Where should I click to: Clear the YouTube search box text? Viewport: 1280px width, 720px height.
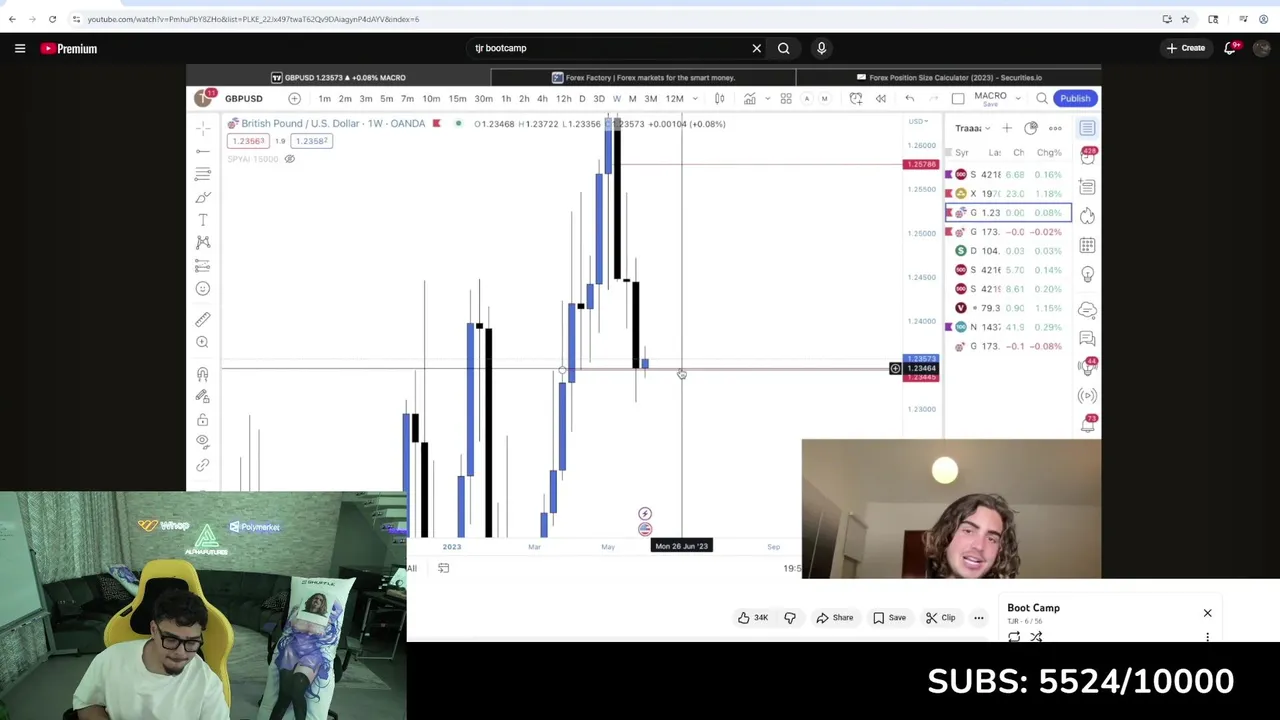(757, 48)
